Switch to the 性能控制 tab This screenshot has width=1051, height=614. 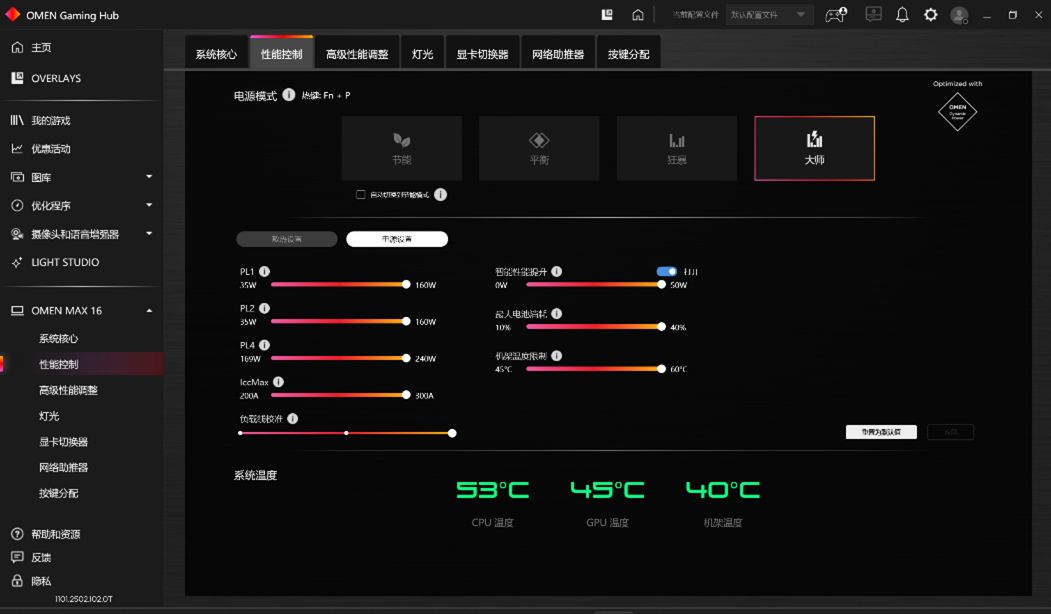pos(282,53)
